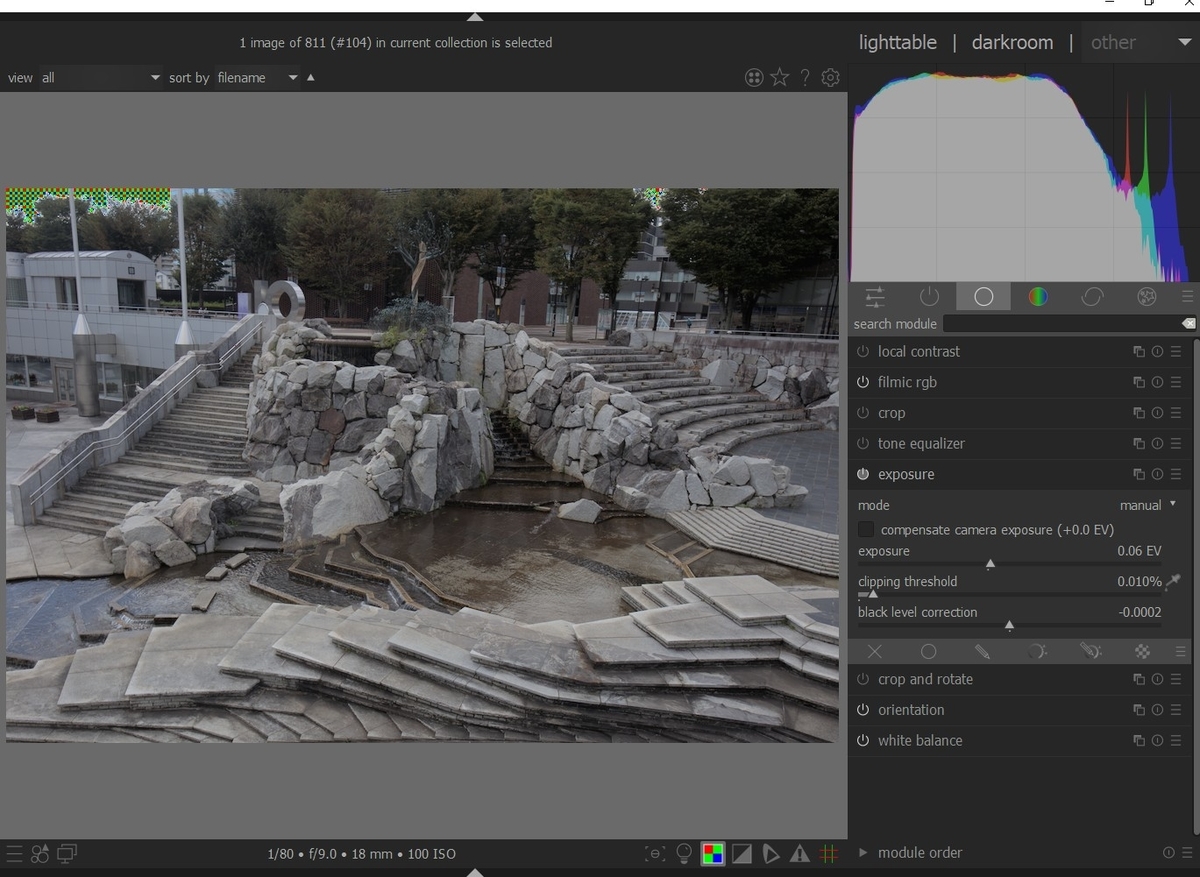Image resolution: width=1200 pixels, height=877 pixels.
Task: Turn on the local contrast module
Action: tap(863, 352)
